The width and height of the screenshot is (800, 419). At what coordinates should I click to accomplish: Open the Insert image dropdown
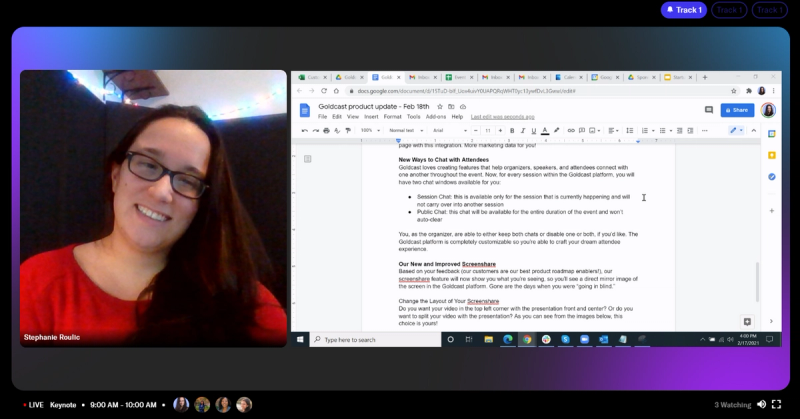(x=595, y=131)
